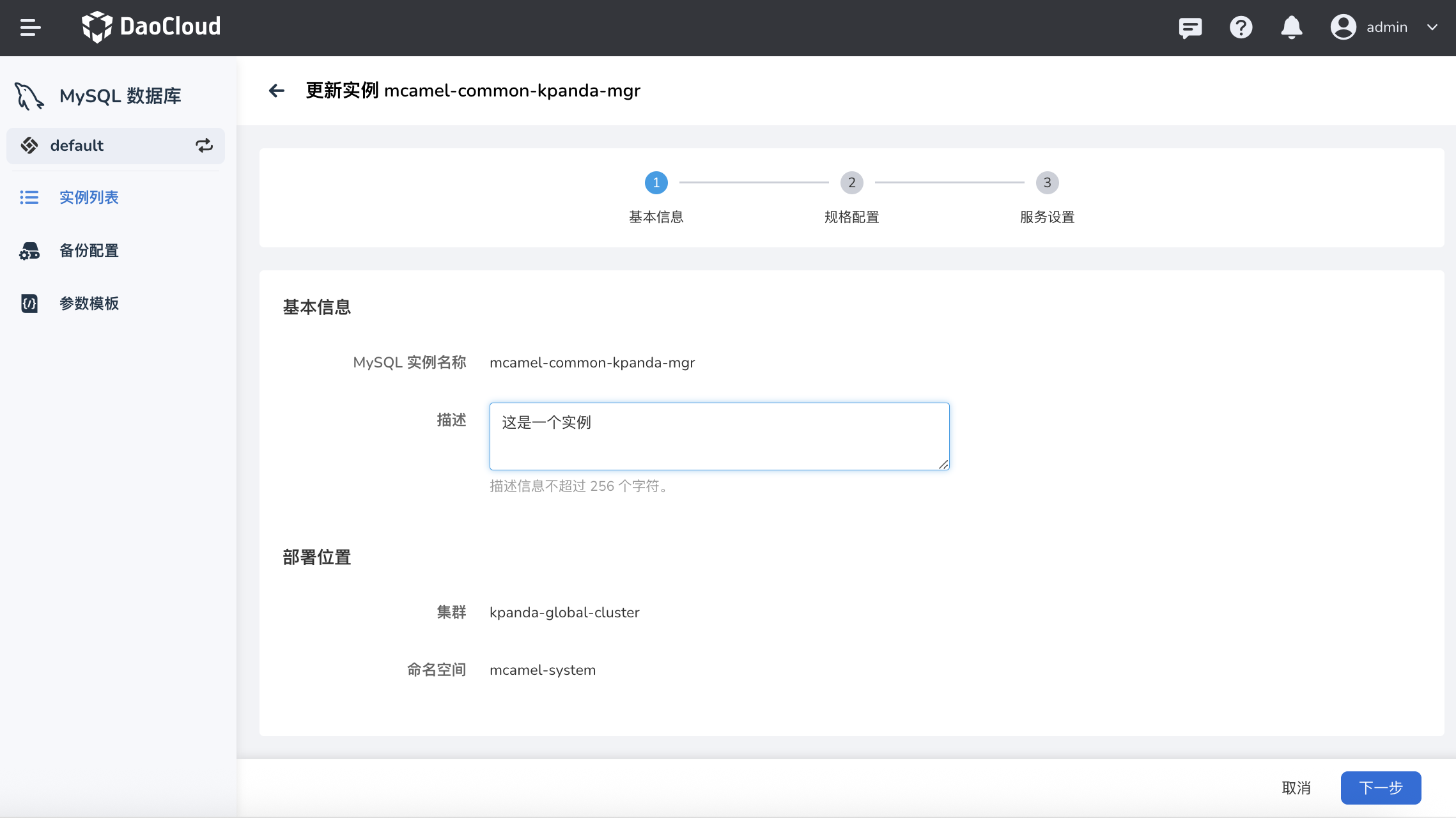The width and height of the screenshot is (1456, 818).
Task: Open the notifications bell
Action: (x=1291, y=27)
